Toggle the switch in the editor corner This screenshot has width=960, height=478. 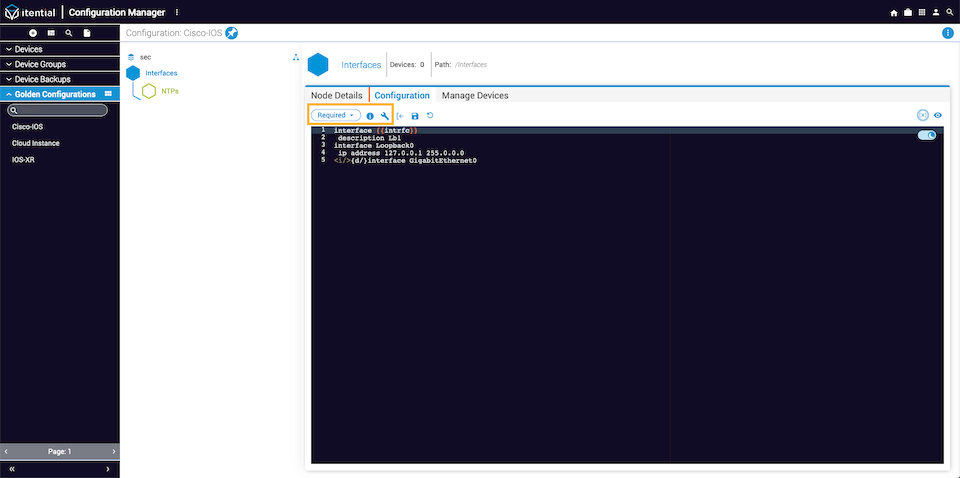927,135
